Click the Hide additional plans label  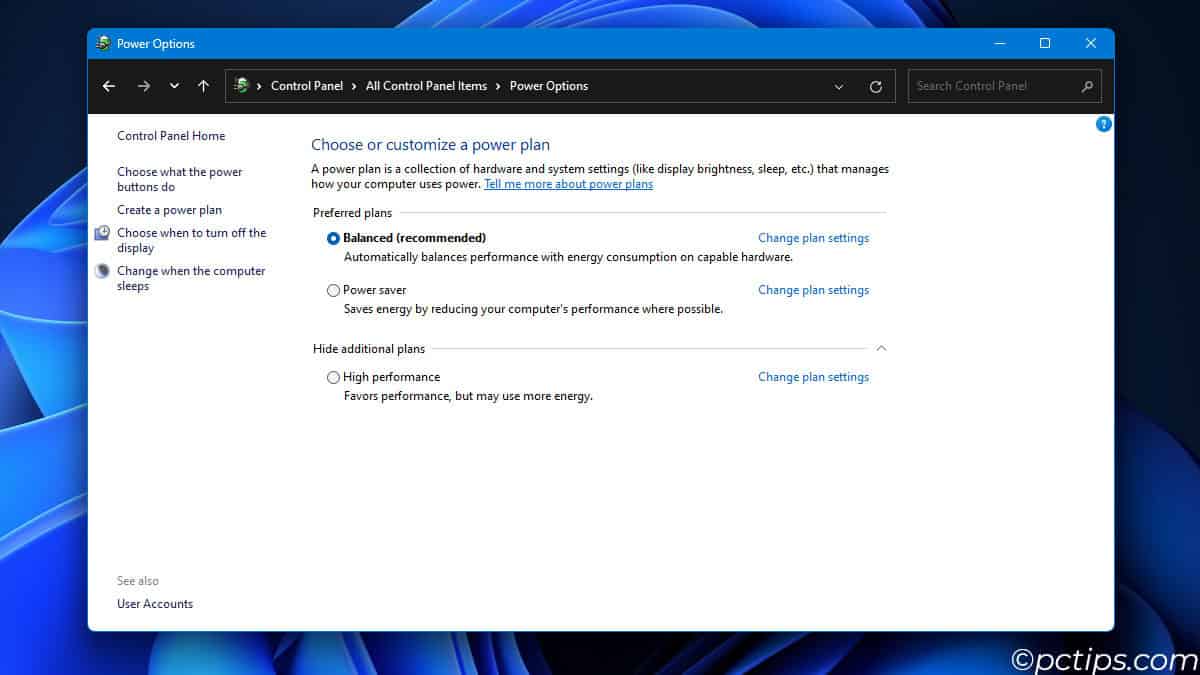click(369, 349)
